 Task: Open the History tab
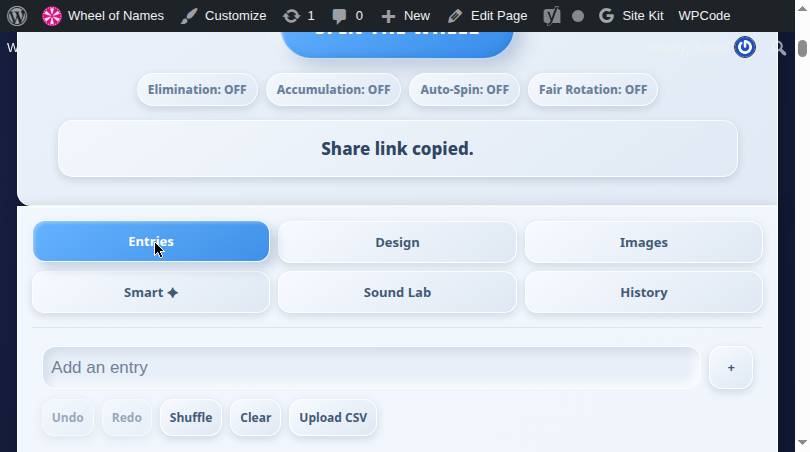644,292
